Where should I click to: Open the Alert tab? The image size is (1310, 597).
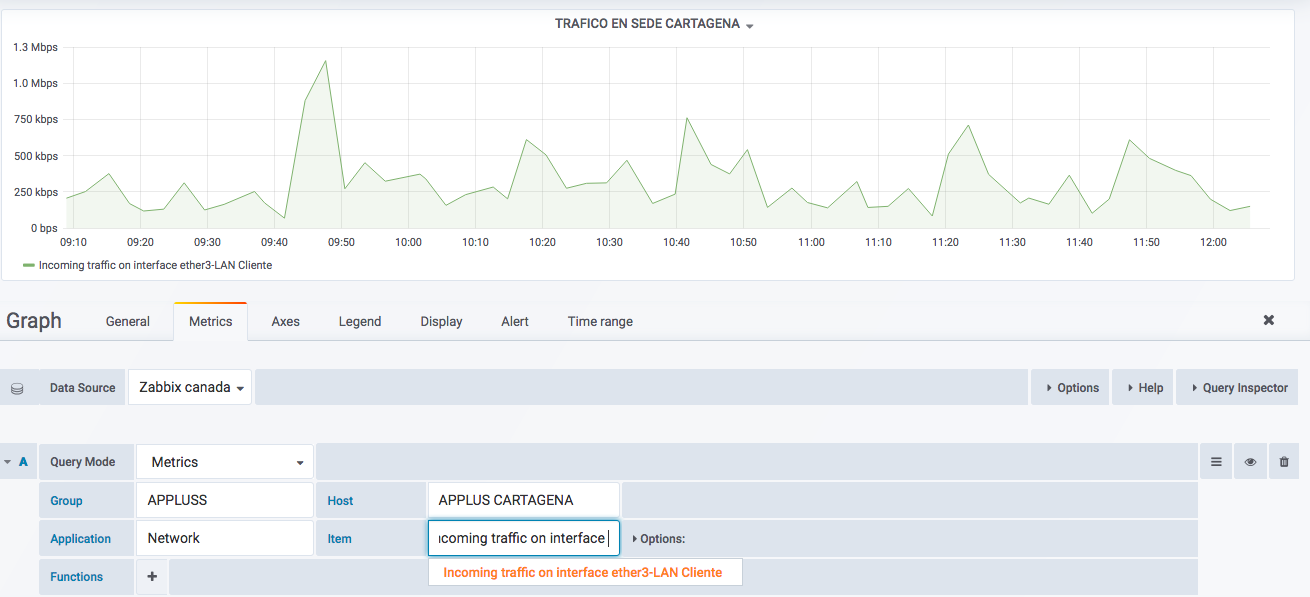point(514,321)
